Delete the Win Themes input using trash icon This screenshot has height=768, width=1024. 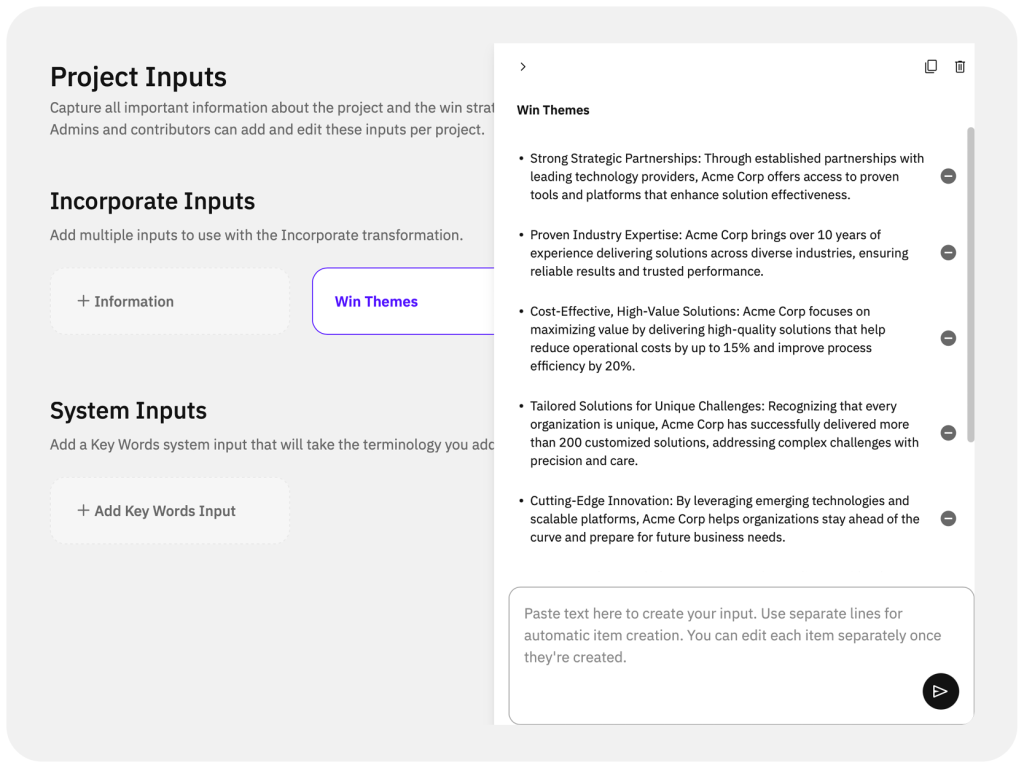click(959, 66)
